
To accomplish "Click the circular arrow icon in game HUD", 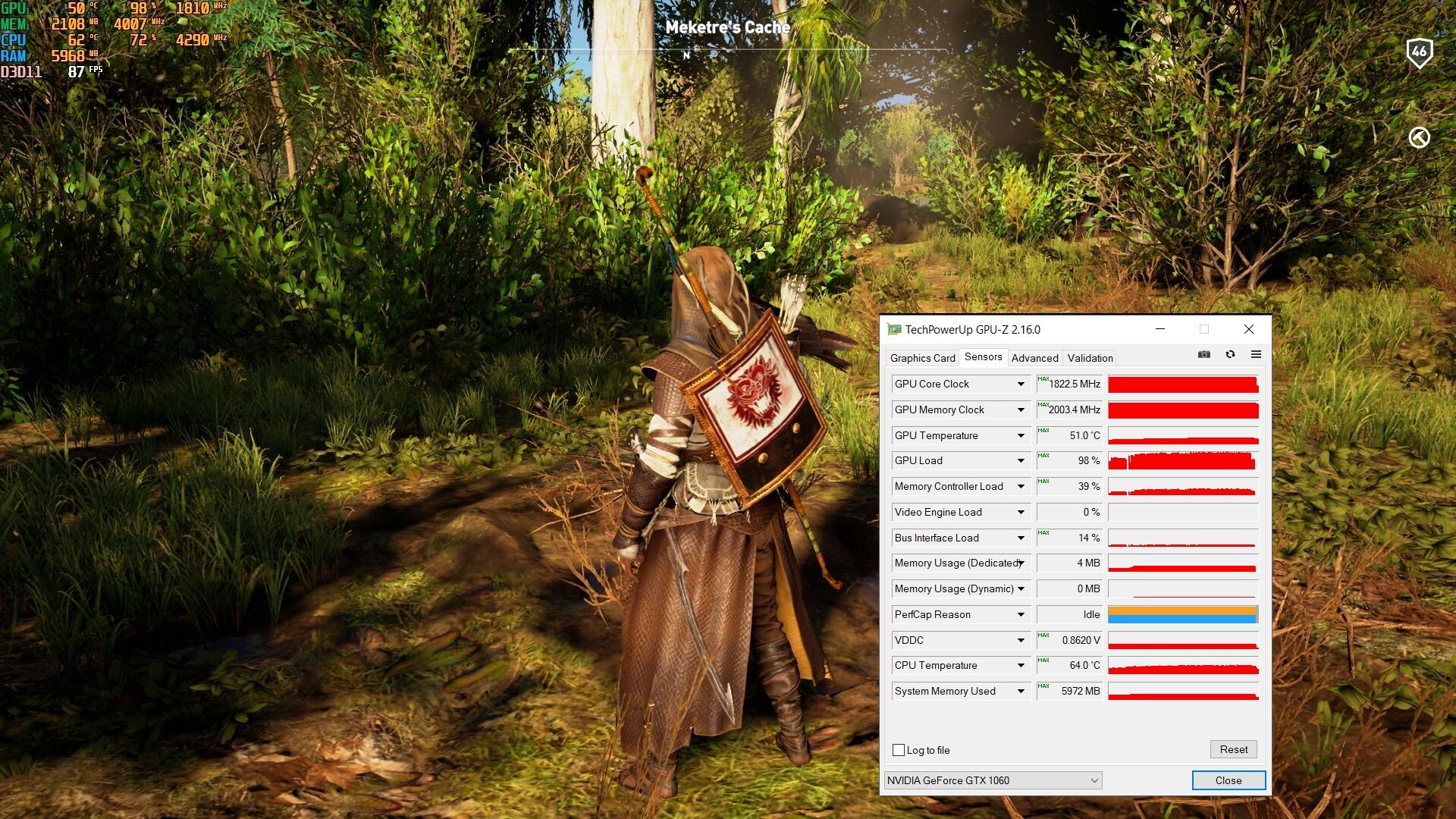I will pos(1419,137).
